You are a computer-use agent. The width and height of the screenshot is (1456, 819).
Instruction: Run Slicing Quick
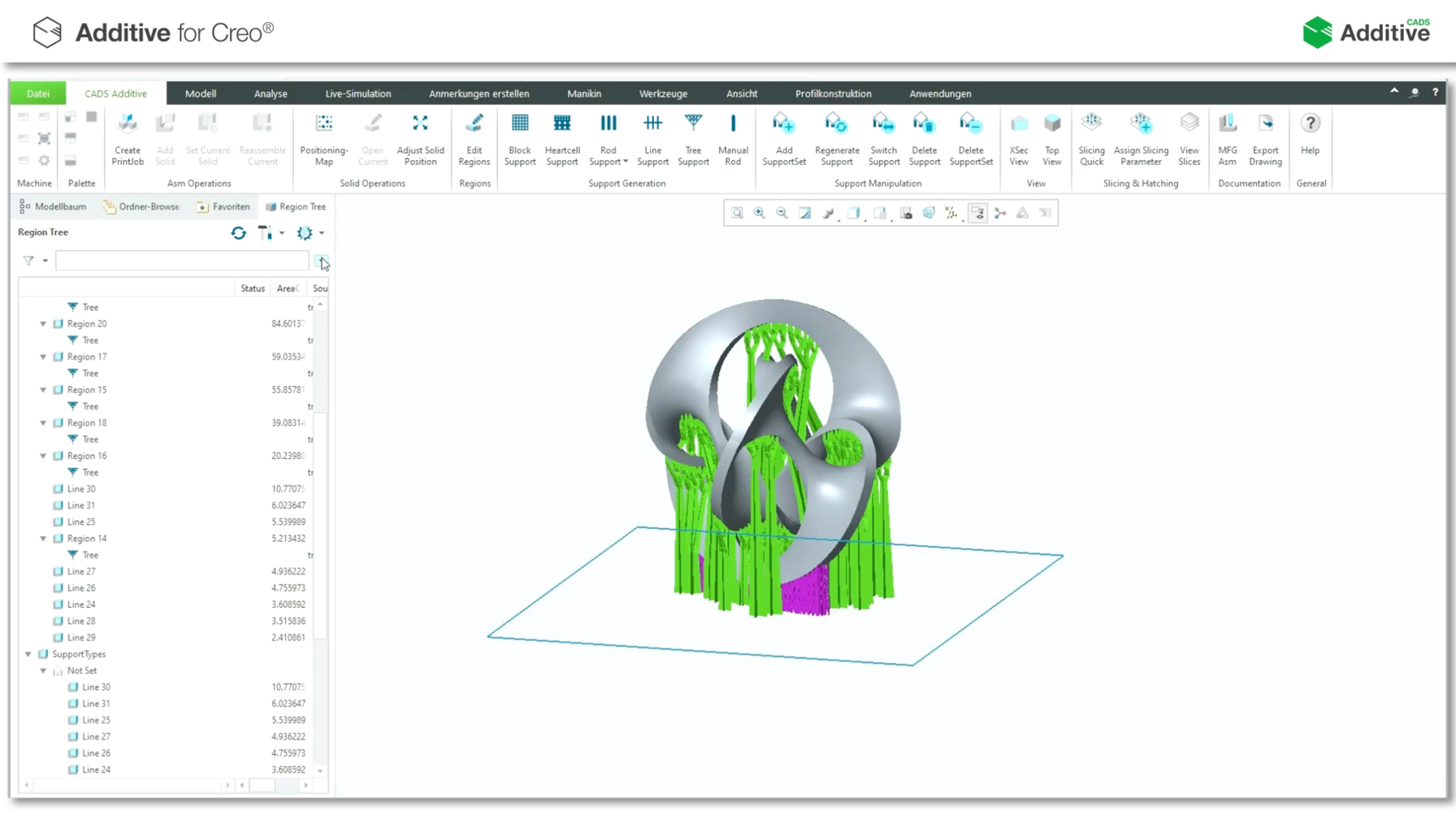coord(1091,139)
